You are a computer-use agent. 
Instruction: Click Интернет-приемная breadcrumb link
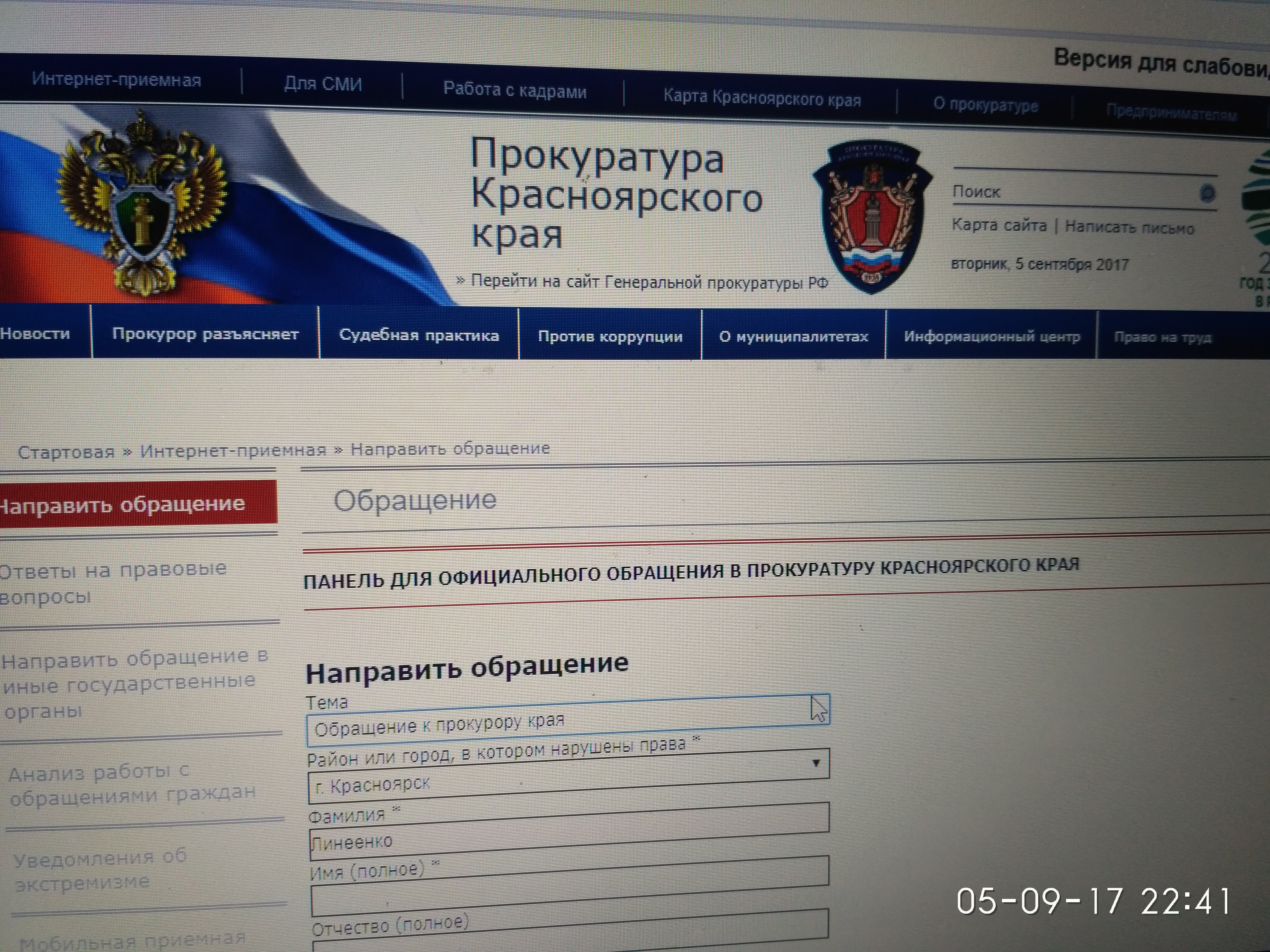tap(233, 450)
